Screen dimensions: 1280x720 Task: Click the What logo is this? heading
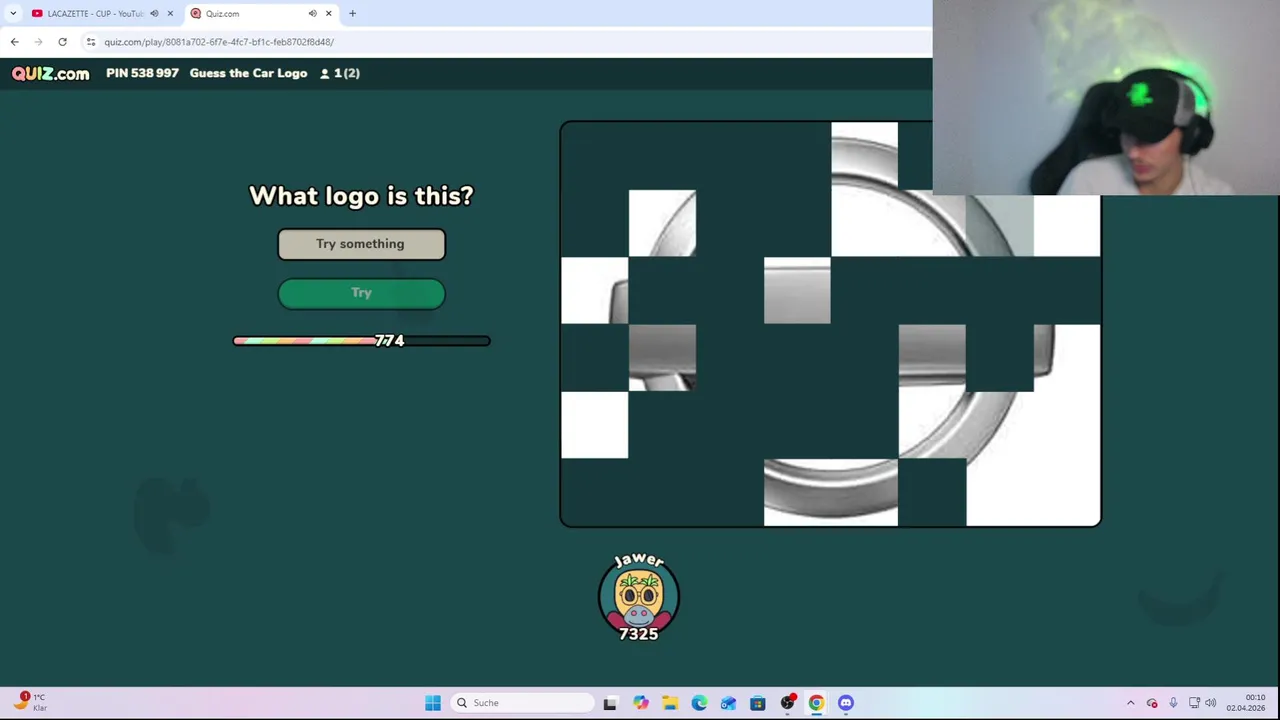click(x=361, y=196)
